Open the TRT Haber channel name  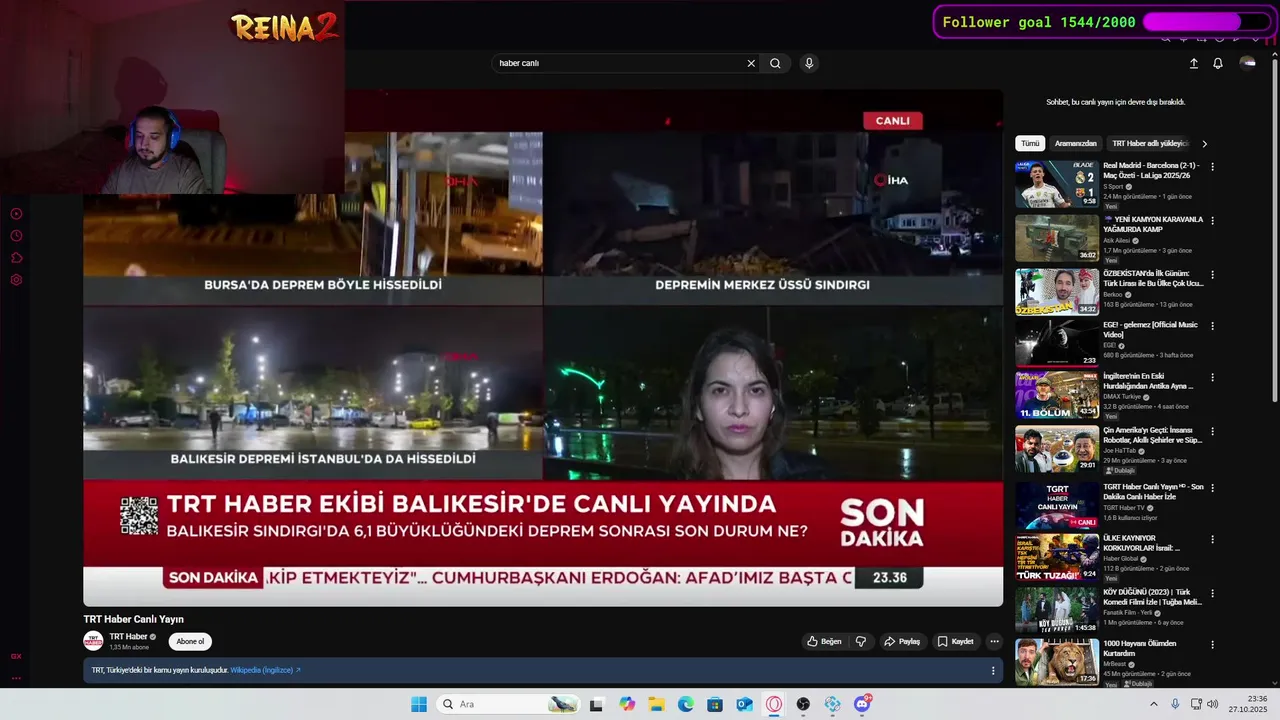(129, 637)
